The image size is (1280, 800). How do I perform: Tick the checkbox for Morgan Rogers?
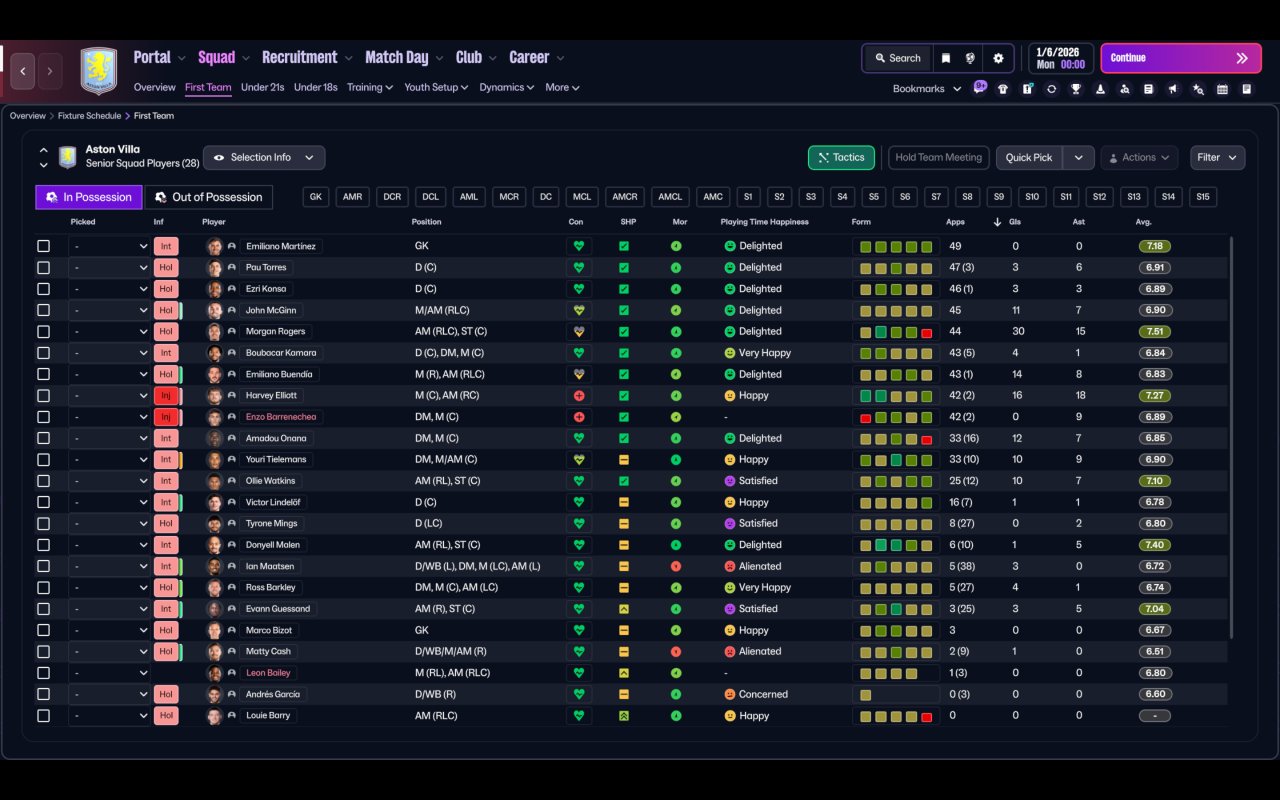tap(43, 331)
